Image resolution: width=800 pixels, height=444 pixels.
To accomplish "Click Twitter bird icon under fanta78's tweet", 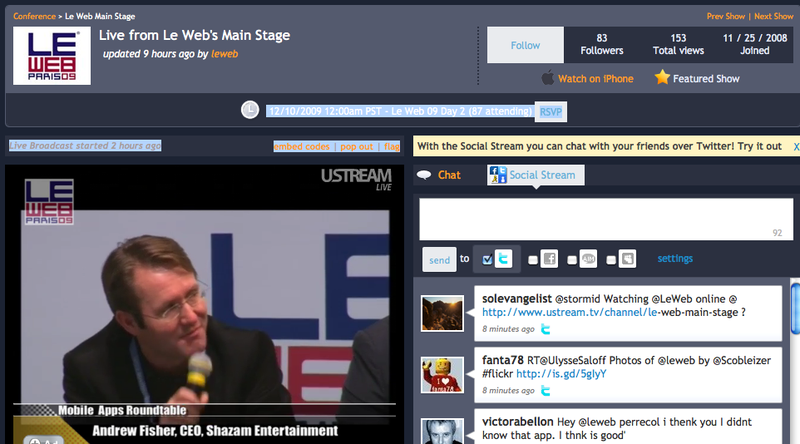I will tap(547, 391).
